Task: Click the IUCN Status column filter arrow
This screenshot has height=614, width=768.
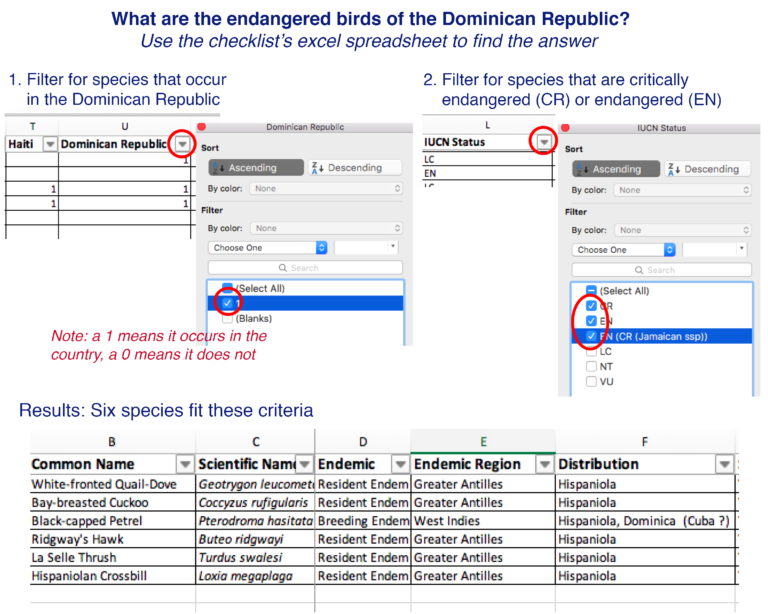Action: (543, 143)
